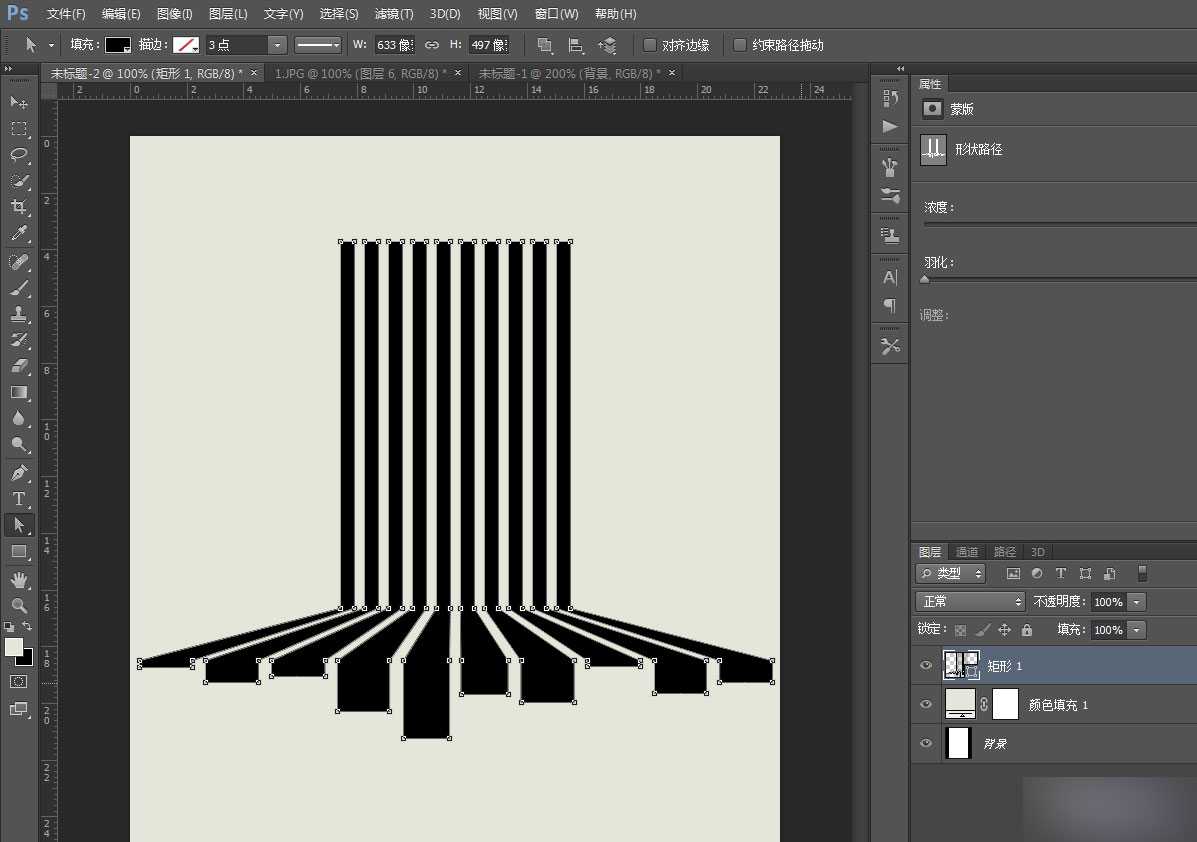
Task: Enable the 约束路径拖动 checkbox
Action: point(740,45)
